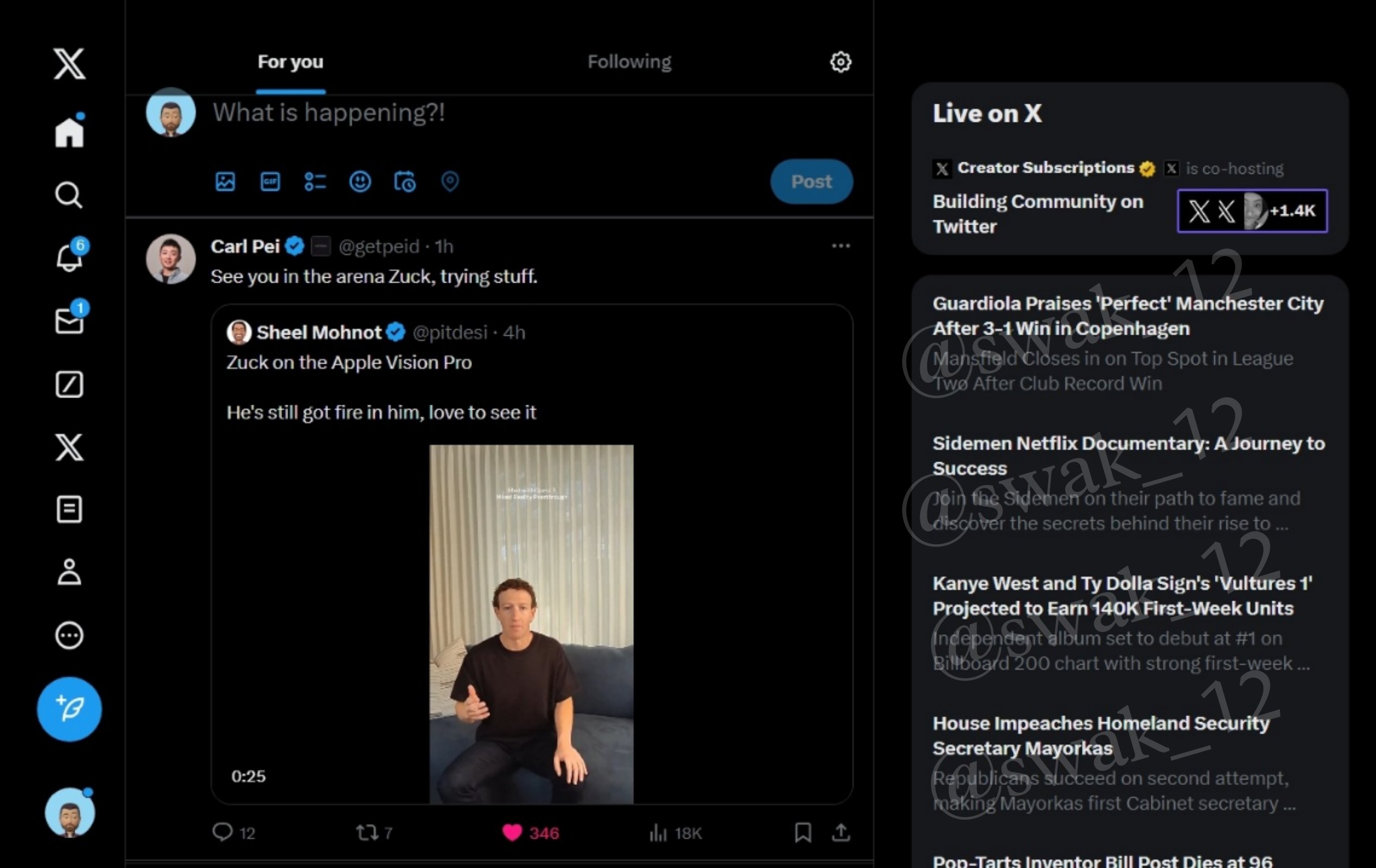This screenshot has height=868, width=1376.
Task: Share Carl Pei's post
Action: [840, 833]
